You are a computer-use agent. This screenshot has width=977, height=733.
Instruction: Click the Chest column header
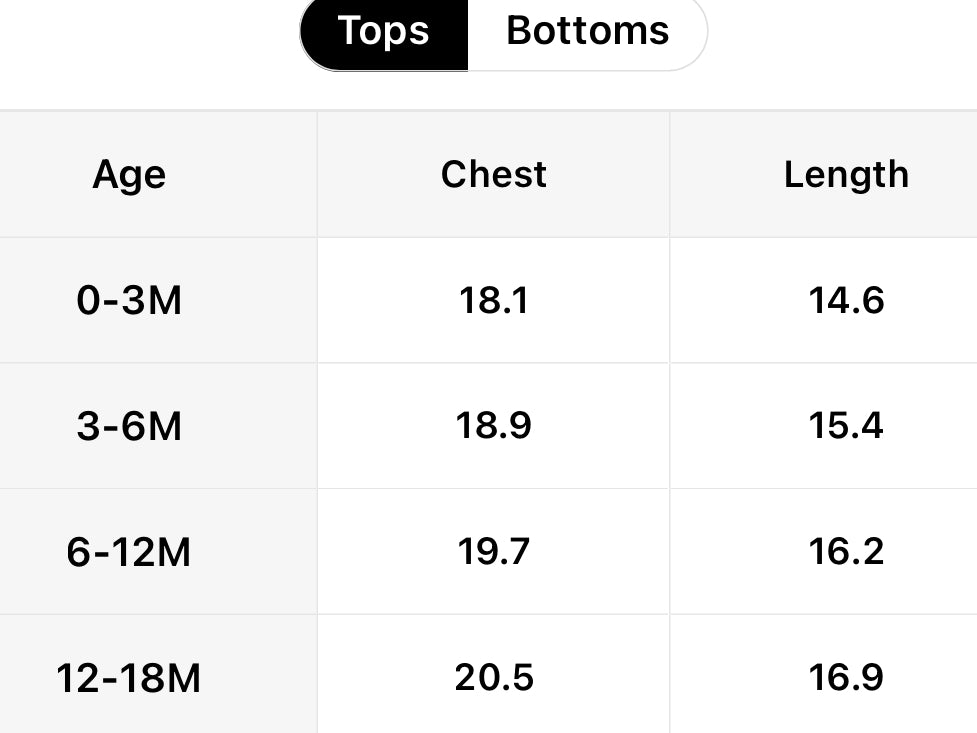click(493, 175)
